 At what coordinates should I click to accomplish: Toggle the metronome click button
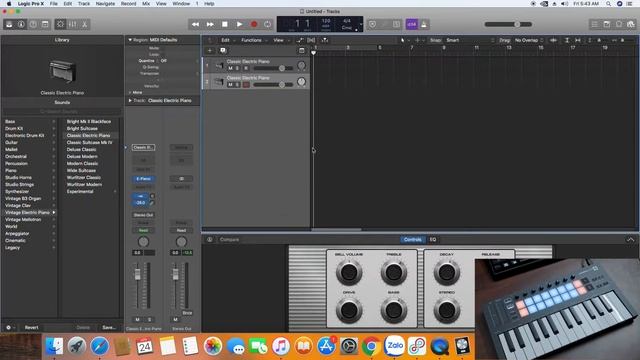click(424, 24)
